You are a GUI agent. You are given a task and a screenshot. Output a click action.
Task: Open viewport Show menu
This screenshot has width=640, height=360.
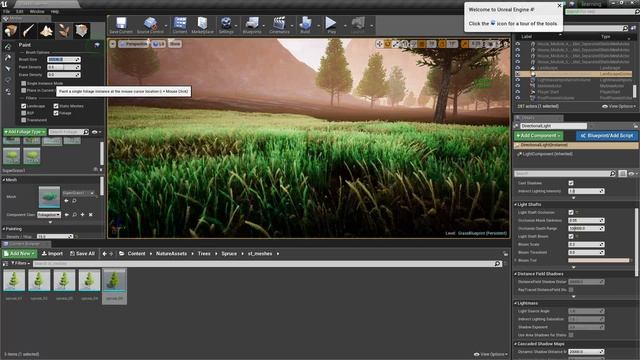175,44
